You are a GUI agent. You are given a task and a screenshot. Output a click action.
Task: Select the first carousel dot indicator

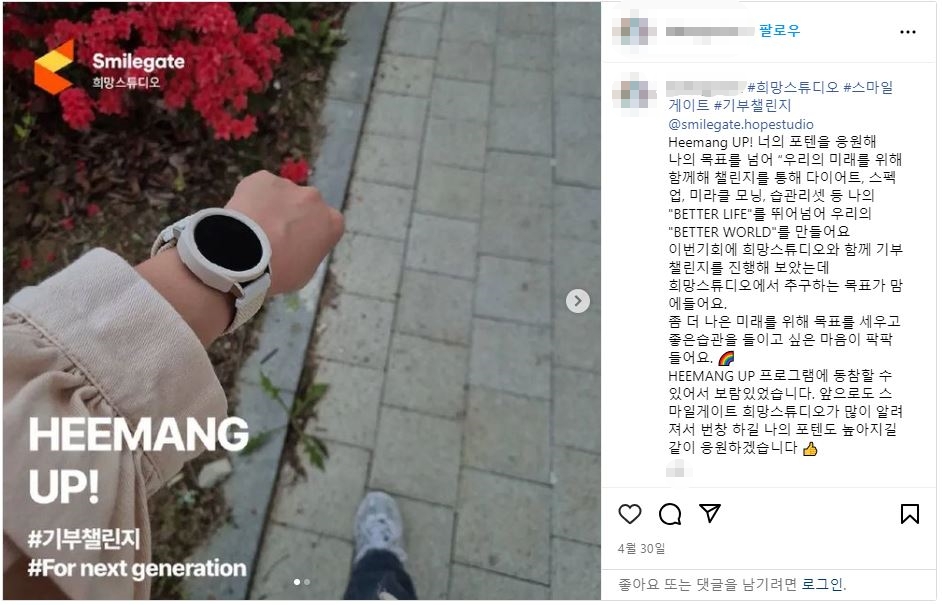click(x=297, y=582)
